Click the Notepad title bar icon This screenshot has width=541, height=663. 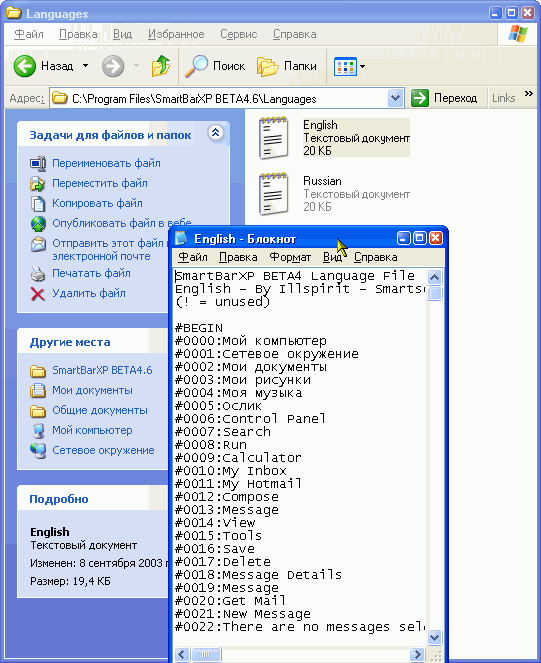(x=181, y=238)
